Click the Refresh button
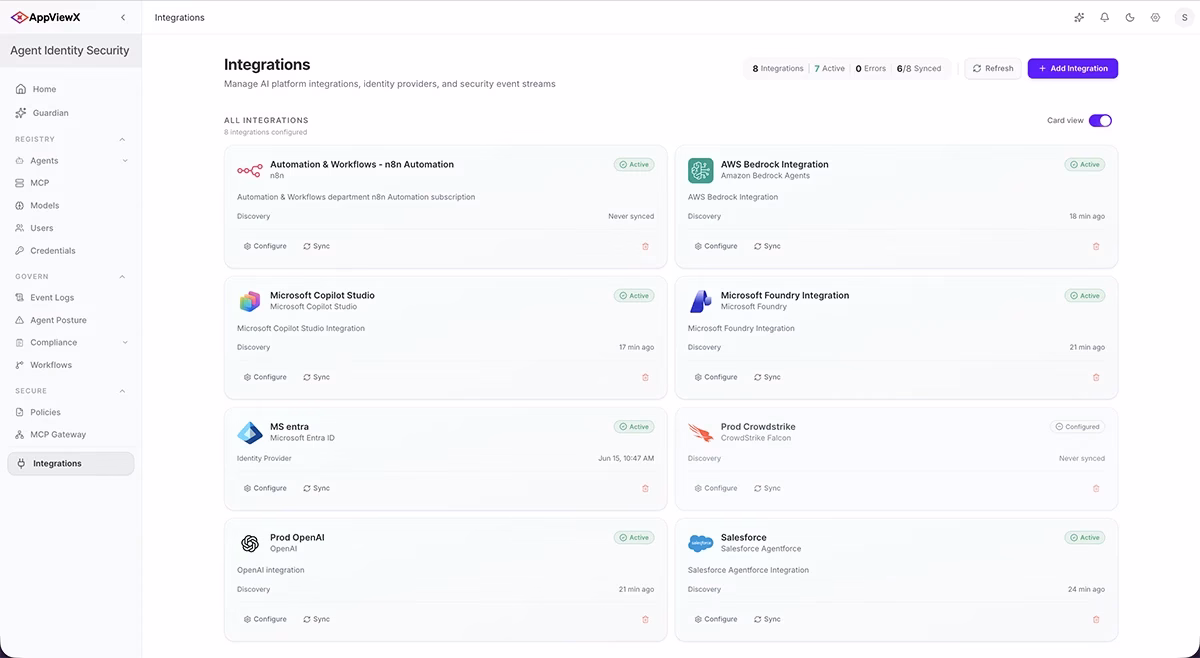Image resolution: width=1200 pixels, height=658 pixels. click(992, 68)
